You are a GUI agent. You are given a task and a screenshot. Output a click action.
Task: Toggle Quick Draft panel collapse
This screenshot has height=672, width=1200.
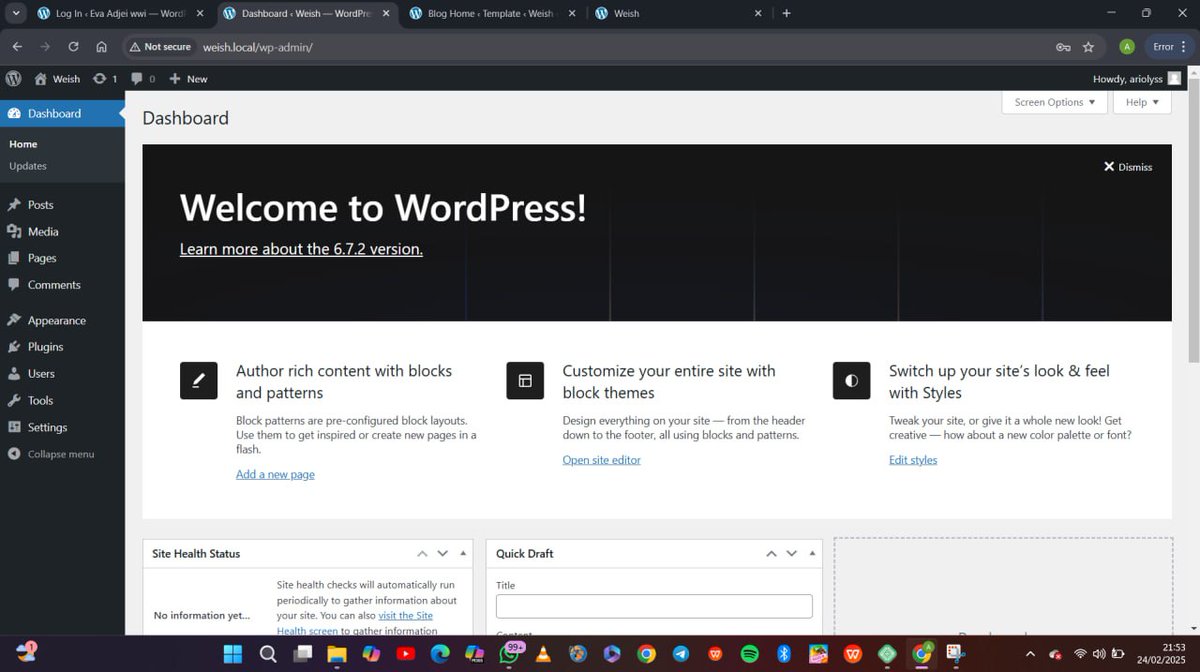(x=812, y=553)
